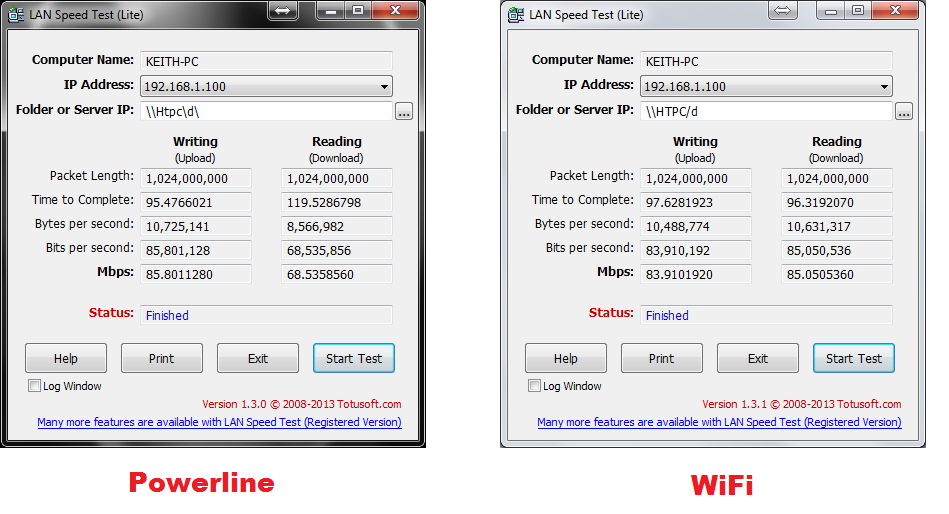Viewport: 949px width, 514px height.
Task: Select reading Mbps value 68.5358560
Action: 337,274
